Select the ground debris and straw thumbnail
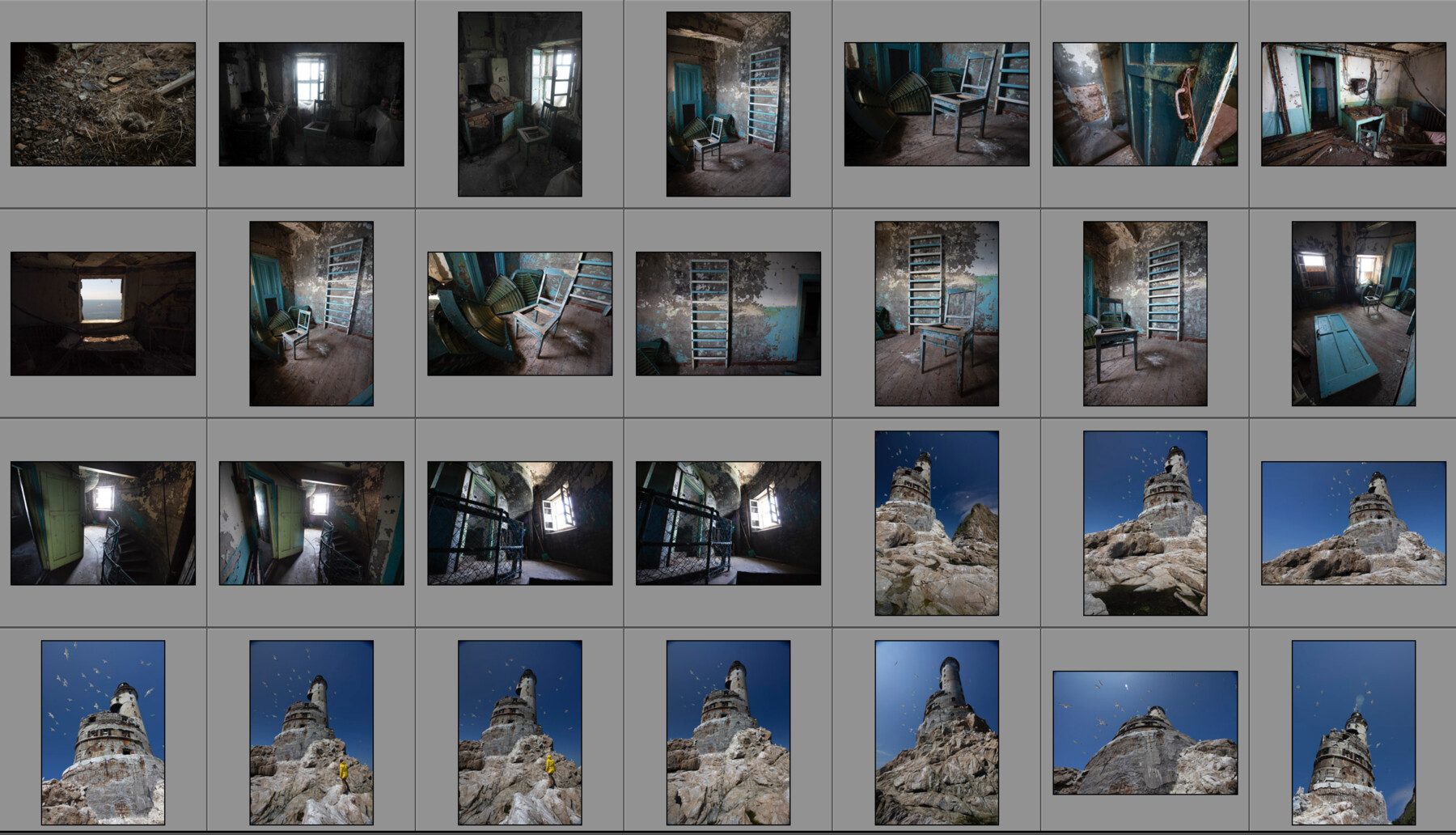Screen dimensions: 1456x835 pyautogui.click(x=103, y=104)
